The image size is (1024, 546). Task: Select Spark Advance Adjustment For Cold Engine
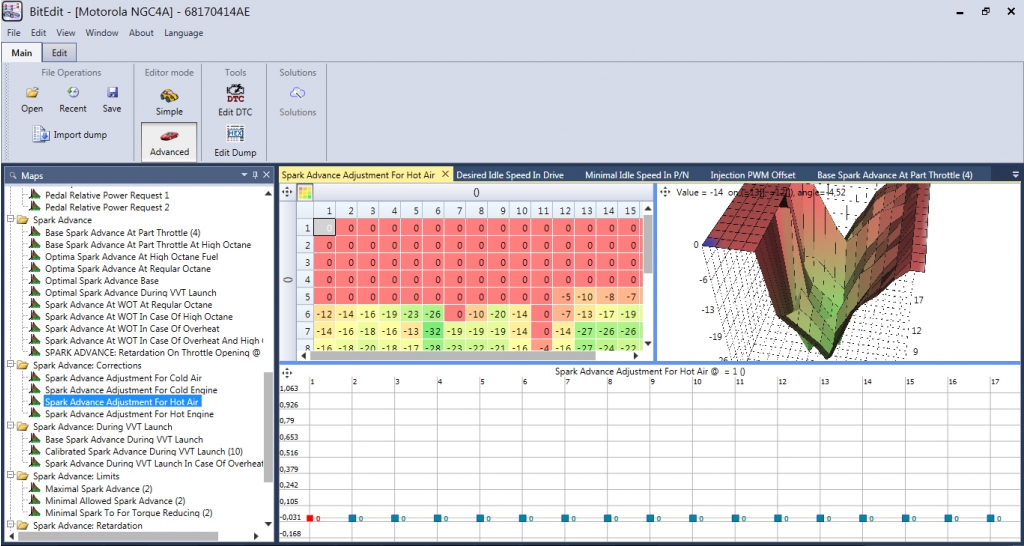point(131,390)
